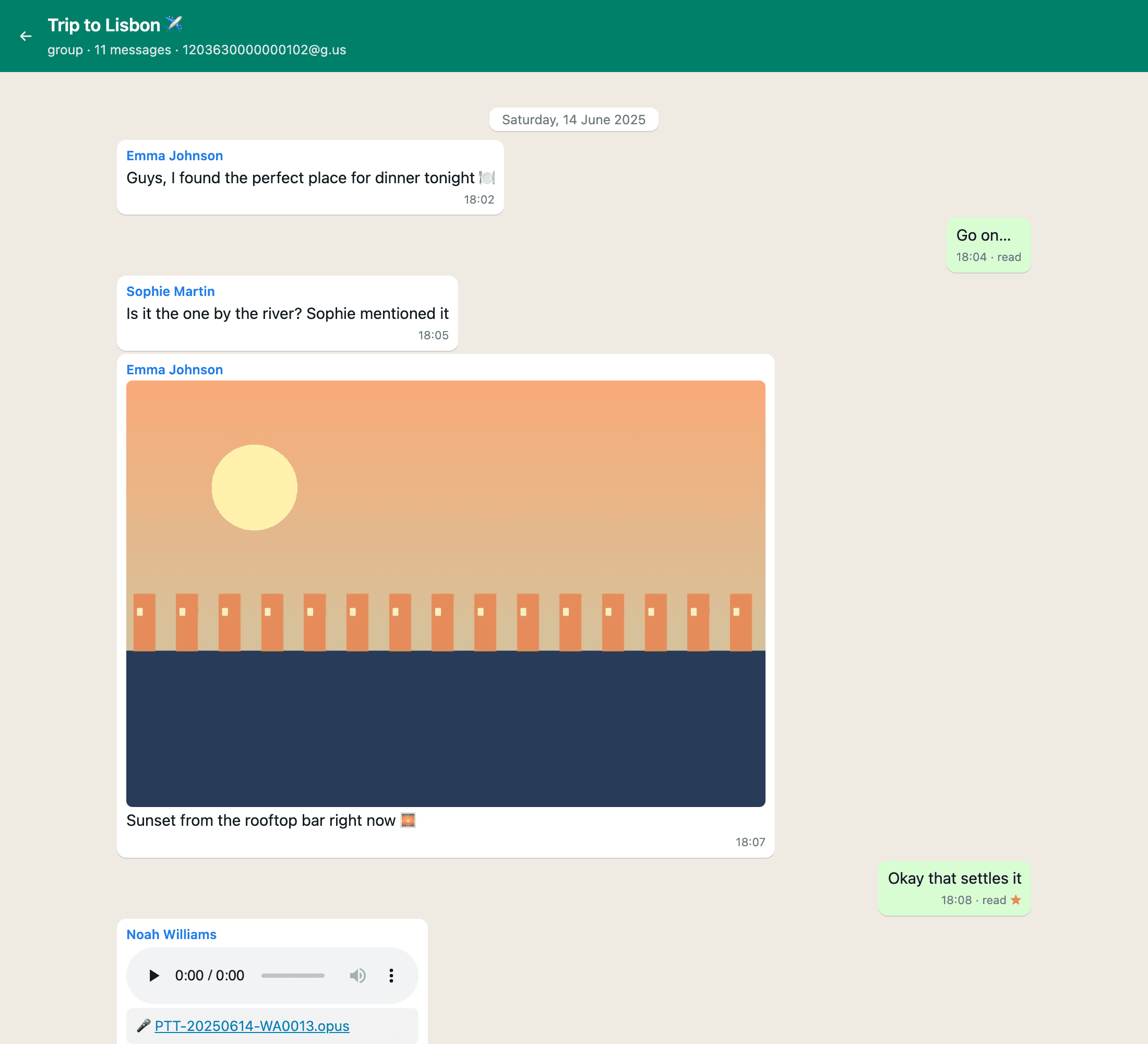Select the 'Go on...' message bubble
1148x1044 pixels.
pos(988,245)
